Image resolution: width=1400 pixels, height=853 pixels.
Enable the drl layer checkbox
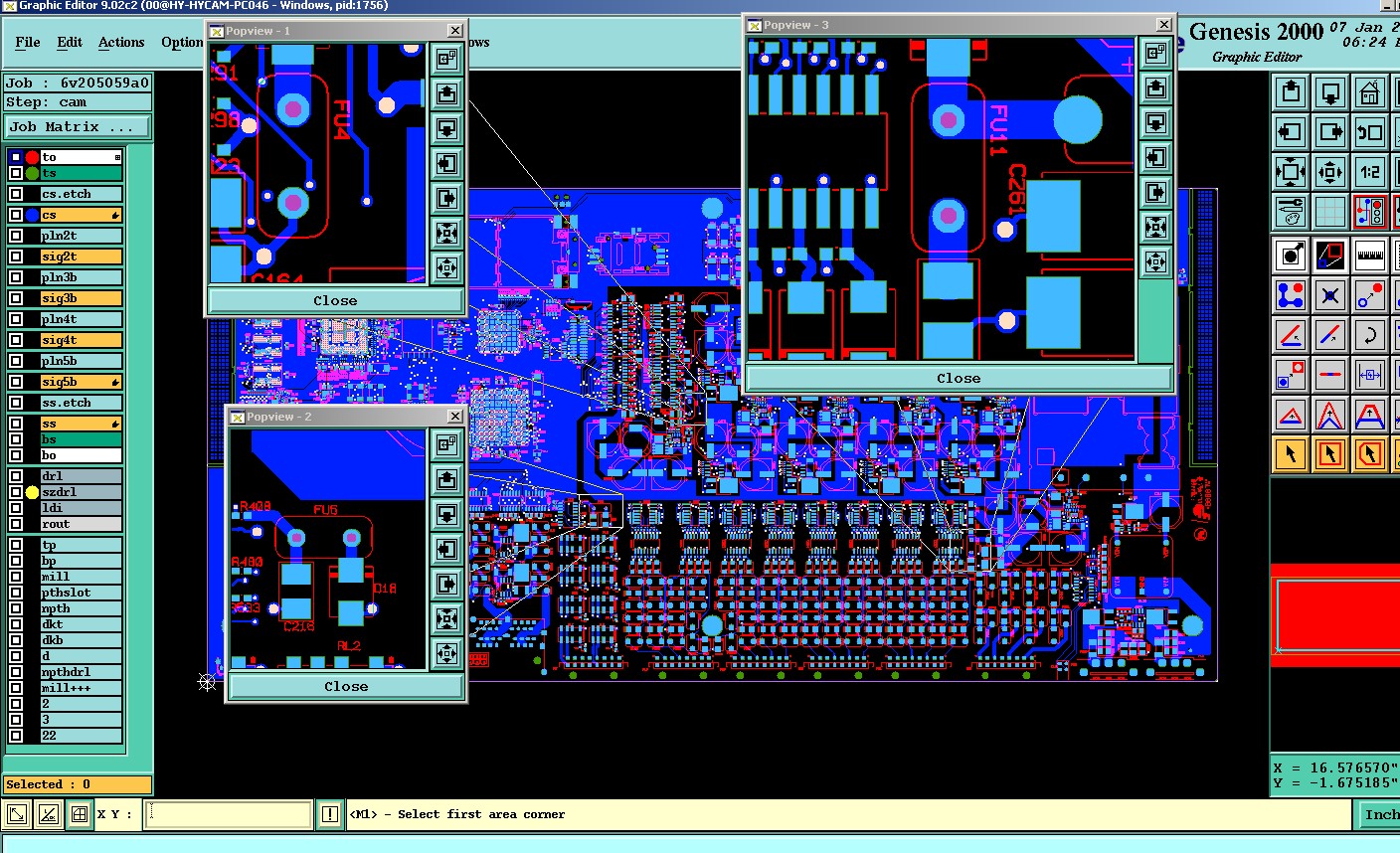[16, 476]
